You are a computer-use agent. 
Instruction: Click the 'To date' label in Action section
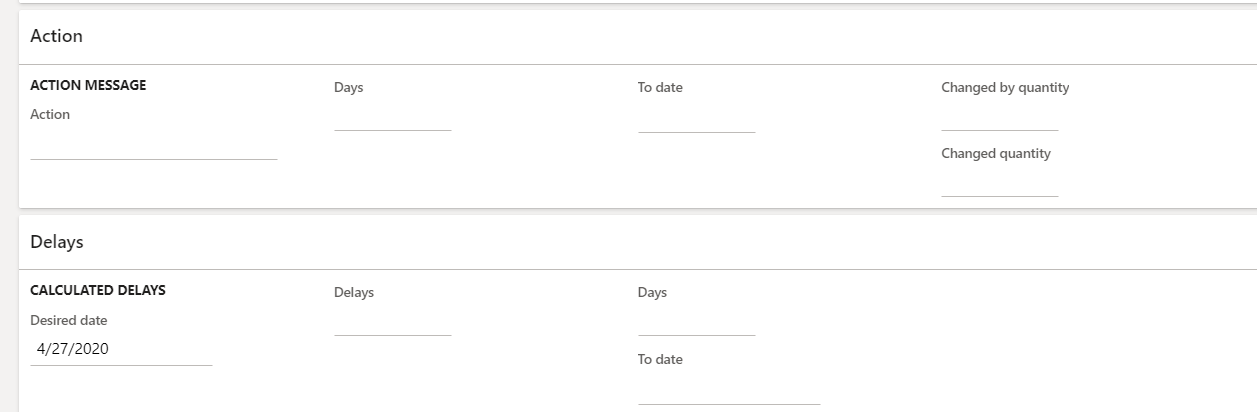pos(660,88)
